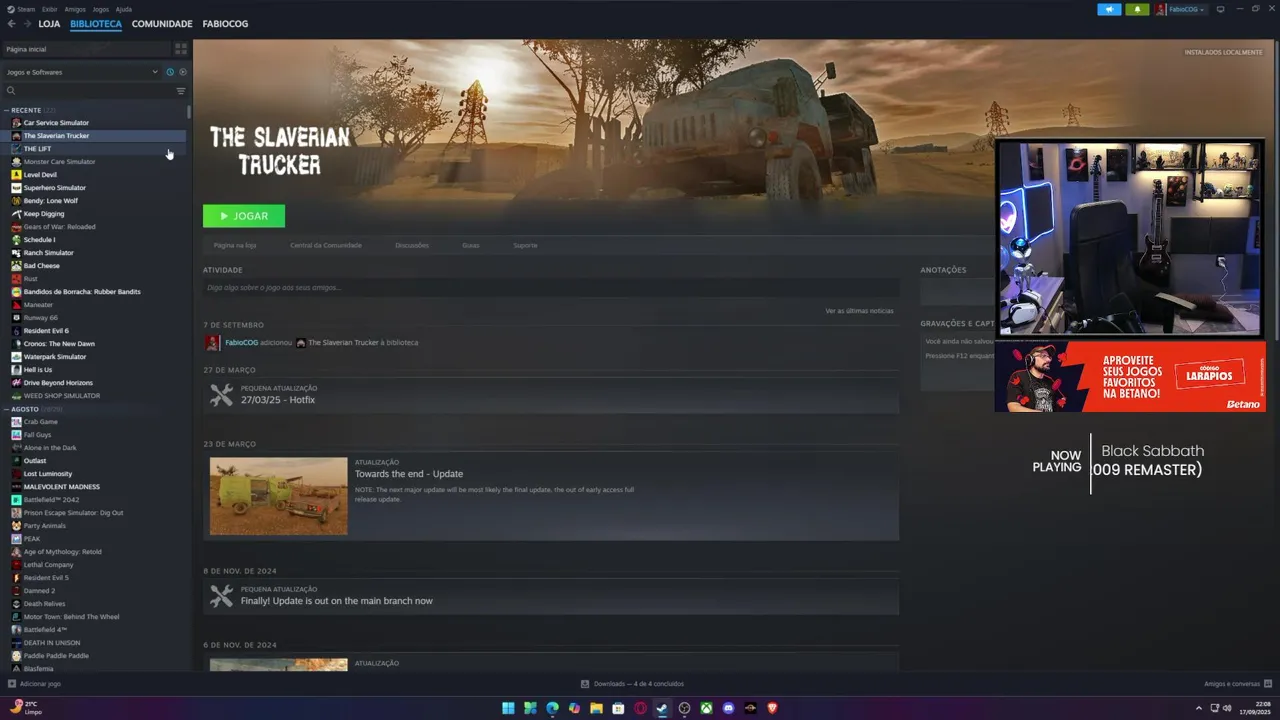Image resolution: width=1280 pixels, height=720 pixels.
Task: Select Superhero Simulator game icon
Action: click(x=16, y=188)
